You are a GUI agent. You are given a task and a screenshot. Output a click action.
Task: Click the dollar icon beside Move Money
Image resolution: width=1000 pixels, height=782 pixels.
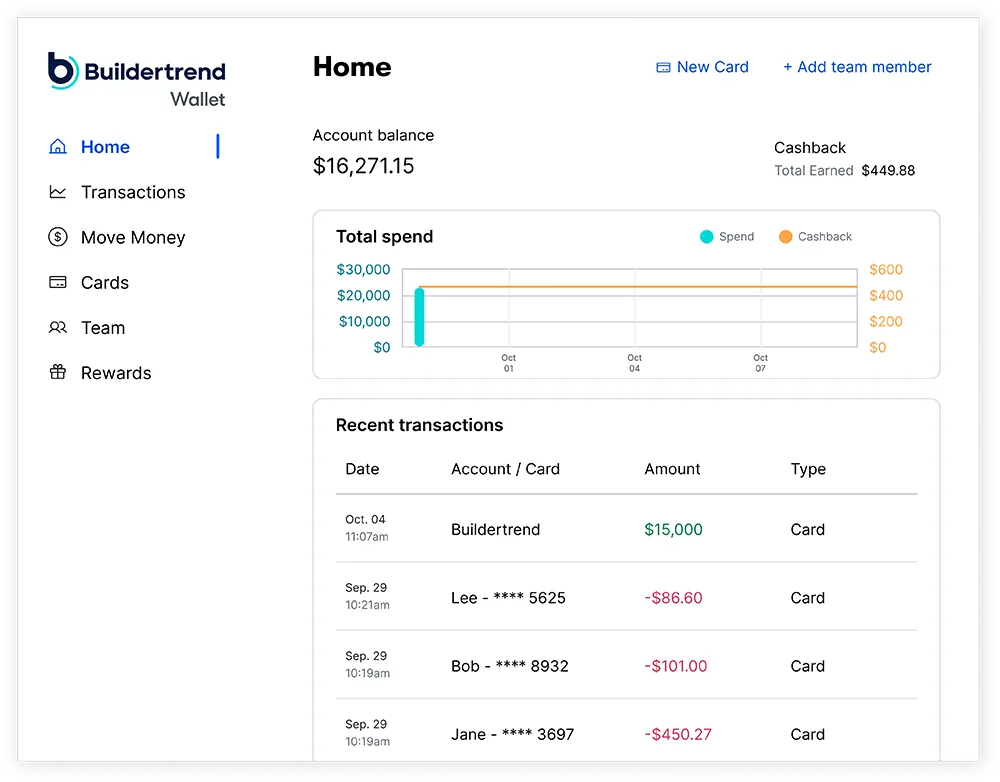pos(59,237)
